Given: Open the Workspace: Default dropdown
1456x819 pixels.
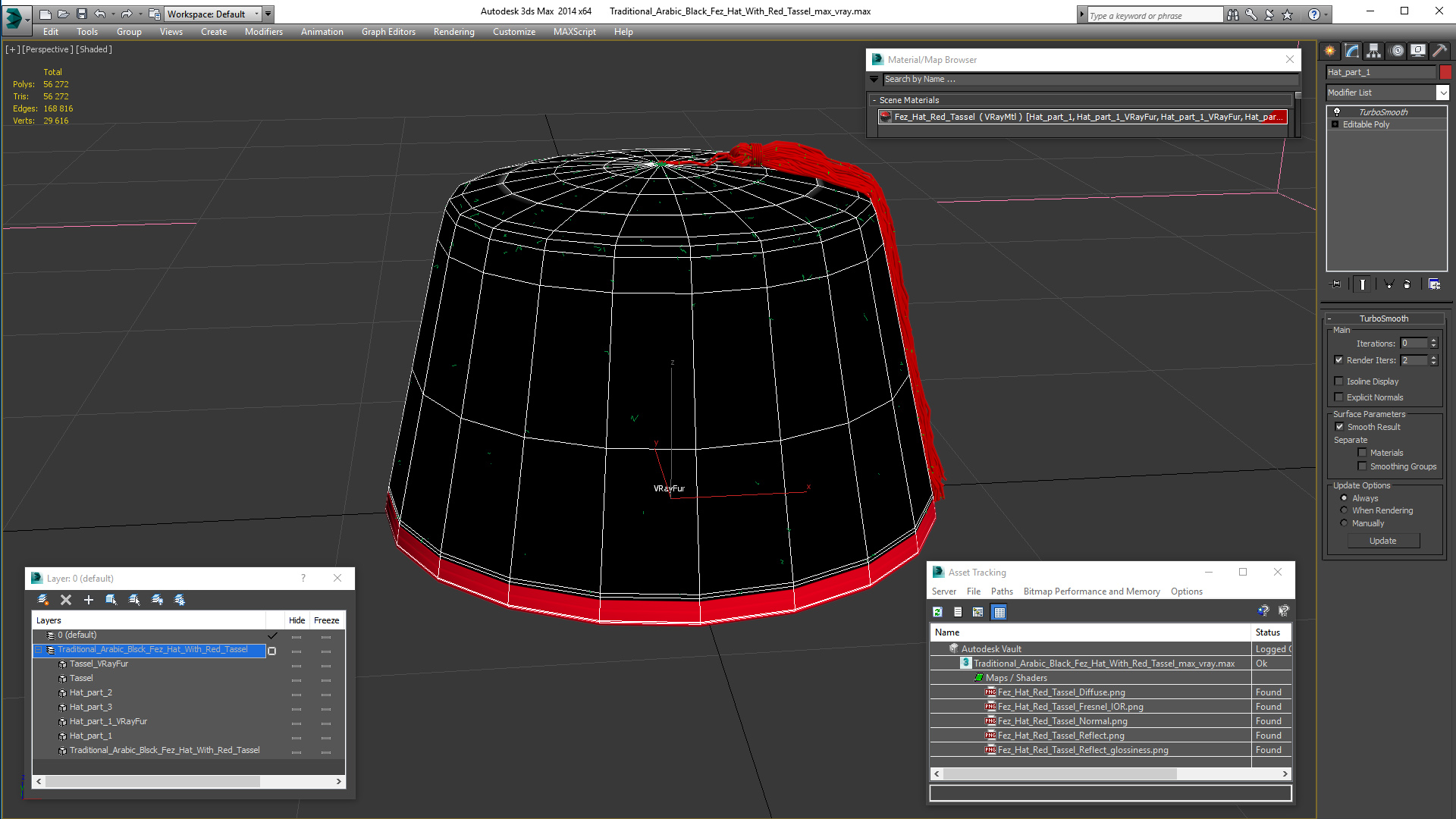Looking at the screenshot, I should (x=213, y=14).
